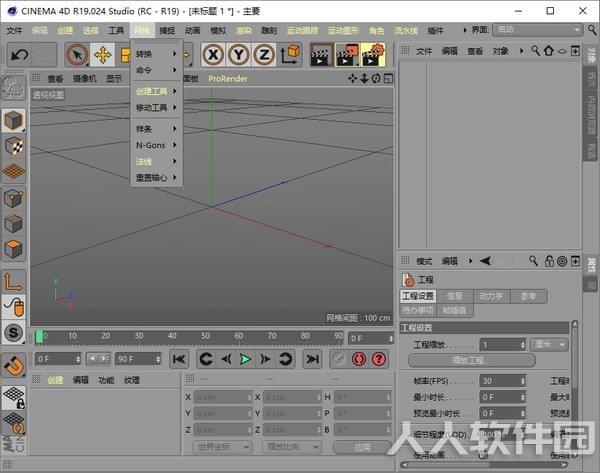Click the Tweak mouse mode icon
Screen dimensions: 600x473
(13, 307)
